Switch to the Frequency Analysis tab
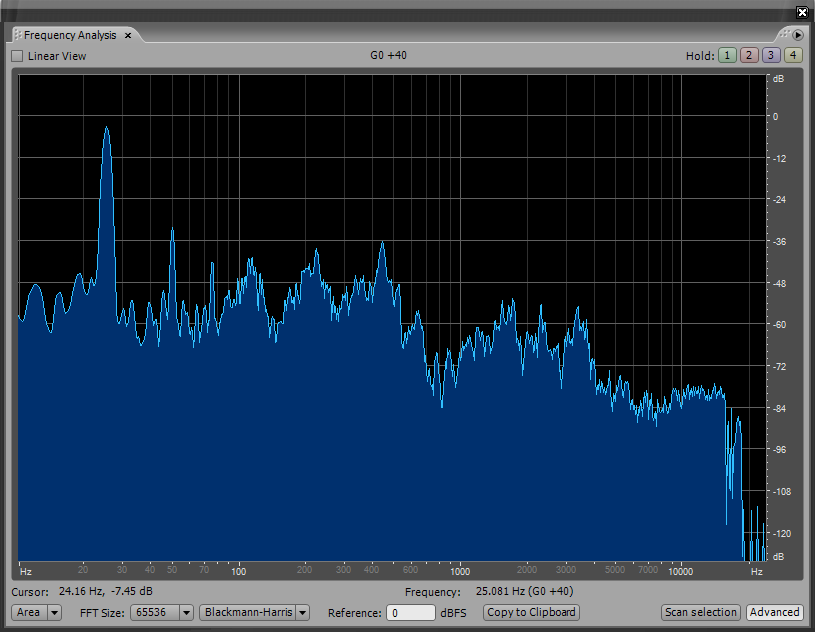Image resolution: width=815 pixels, height=632 pixels. click(70, 35)
